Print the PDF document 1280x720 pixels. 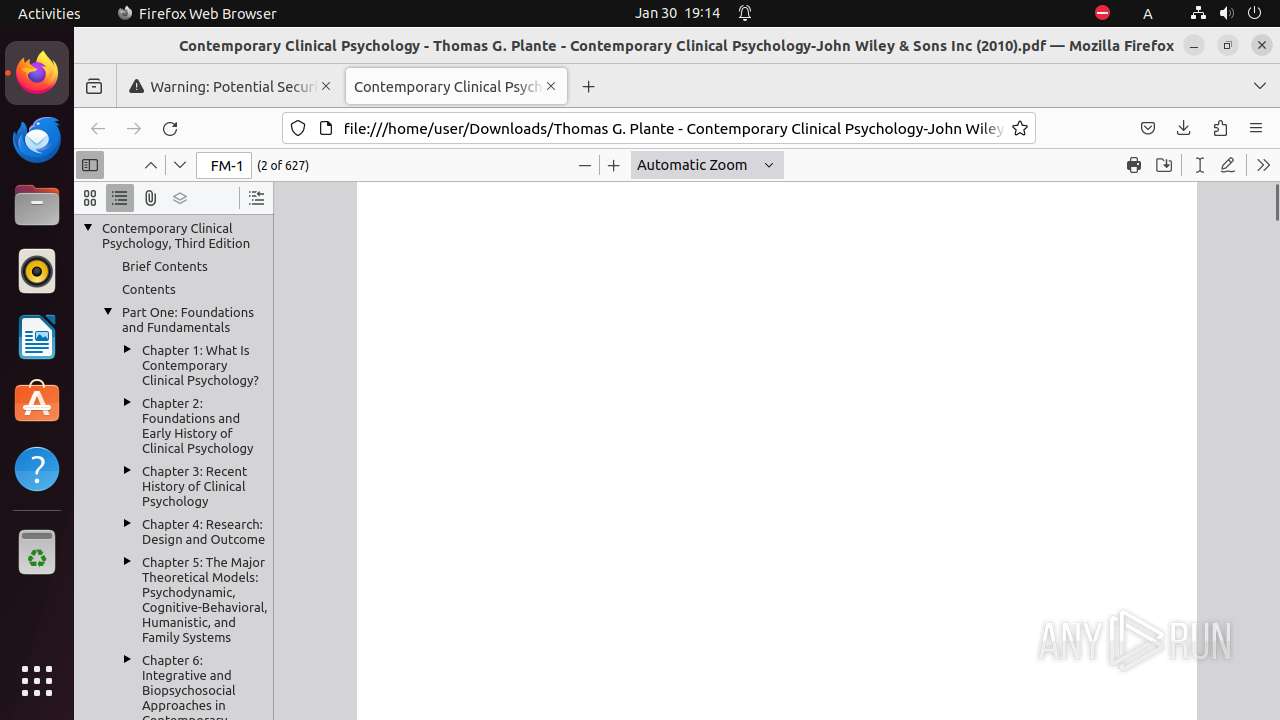[1134, 165]
